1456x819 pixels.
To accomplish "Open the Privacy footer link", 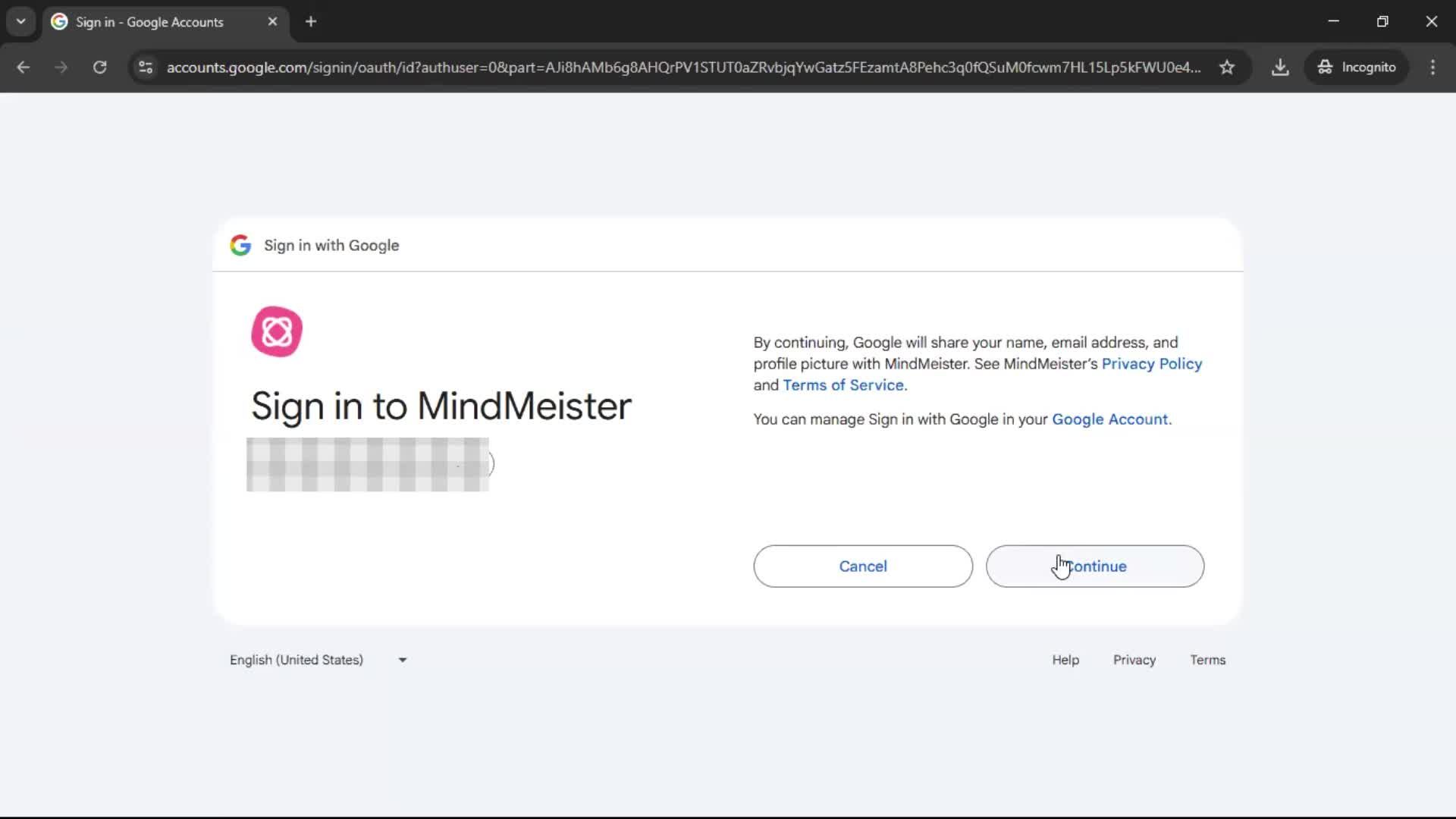I will click(1134, 660).
